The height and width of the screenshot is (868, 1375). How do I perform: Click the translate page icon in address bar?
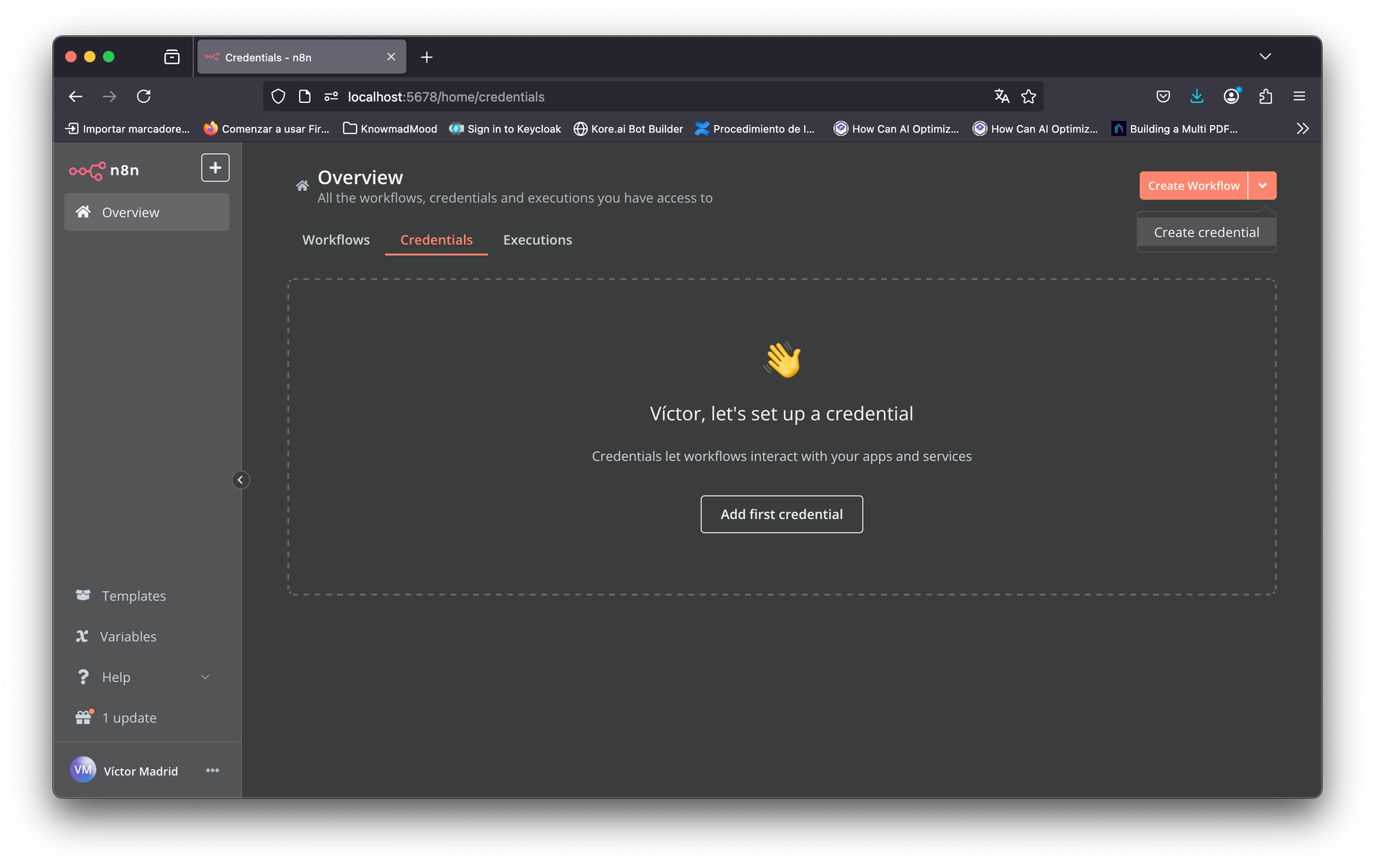pos(1002,97)
